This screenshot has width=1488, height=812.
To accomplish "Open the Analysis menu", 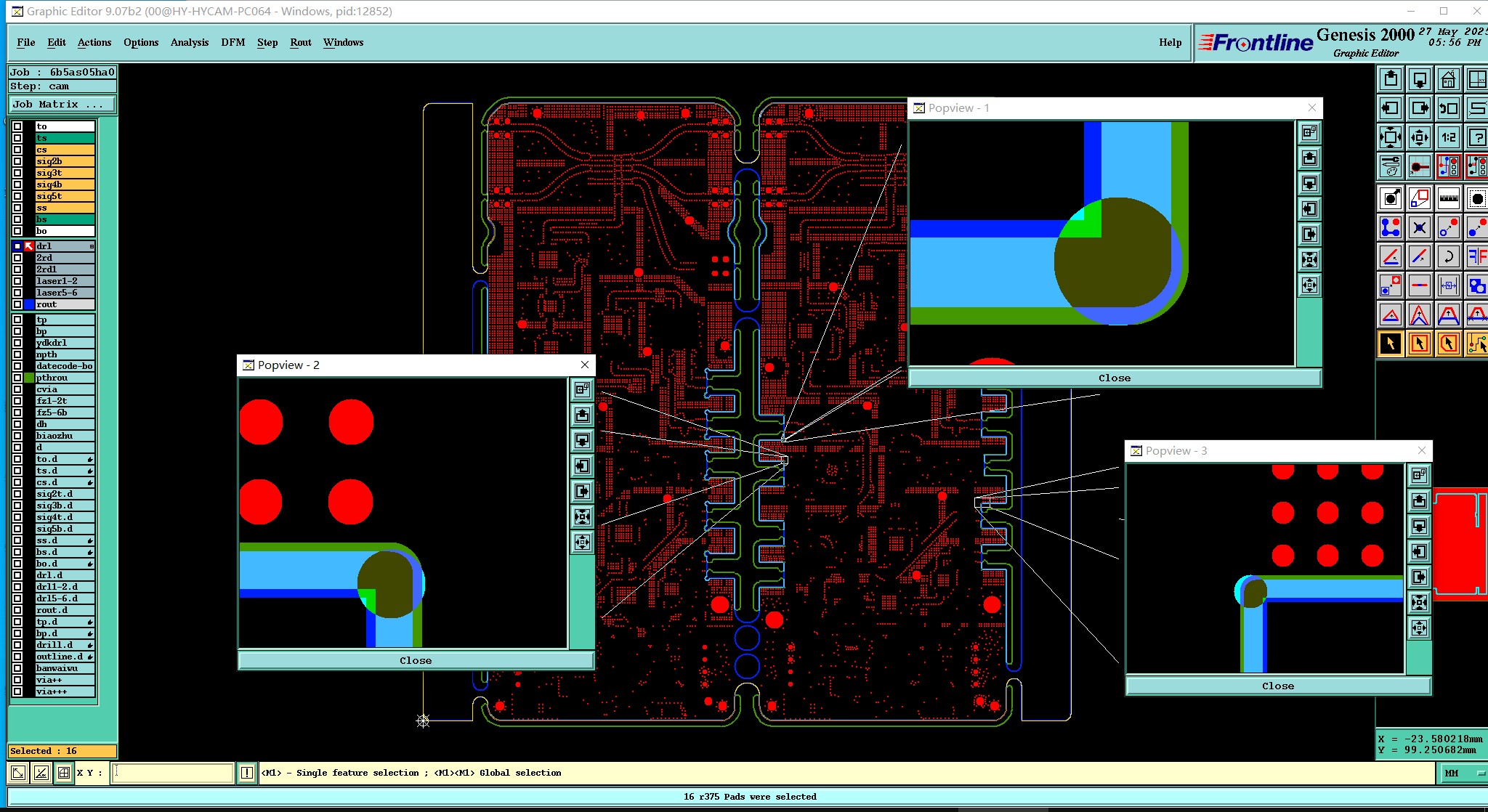I will [189, 42].
